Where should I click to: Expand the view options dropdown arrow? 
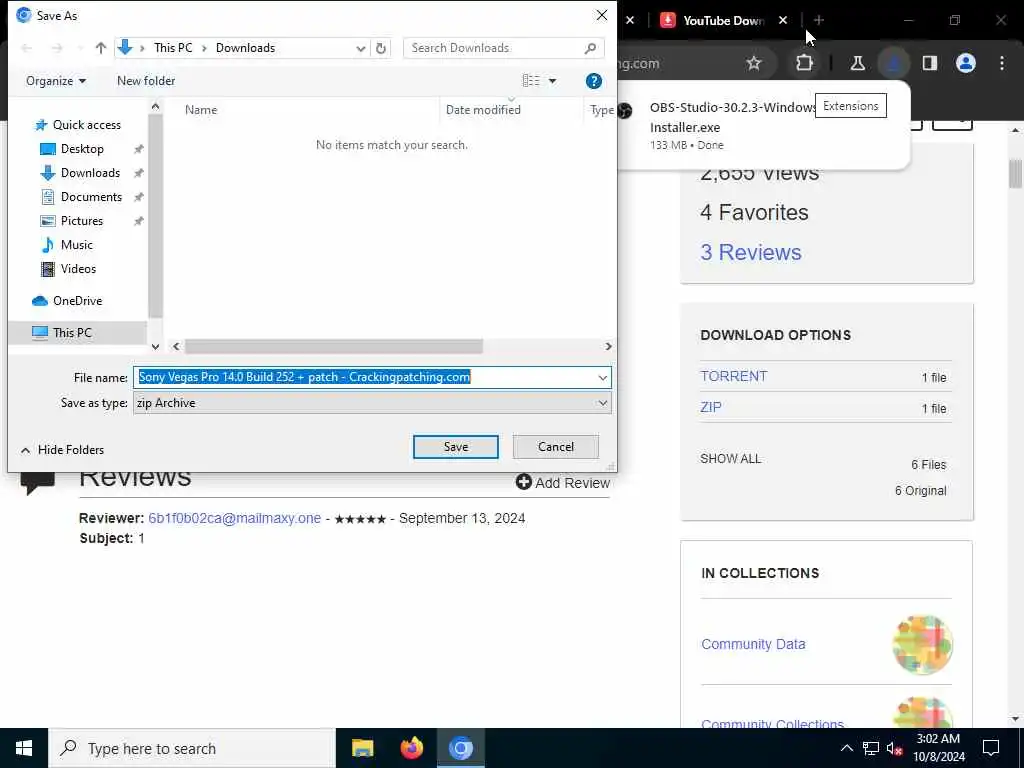point(552,81)
